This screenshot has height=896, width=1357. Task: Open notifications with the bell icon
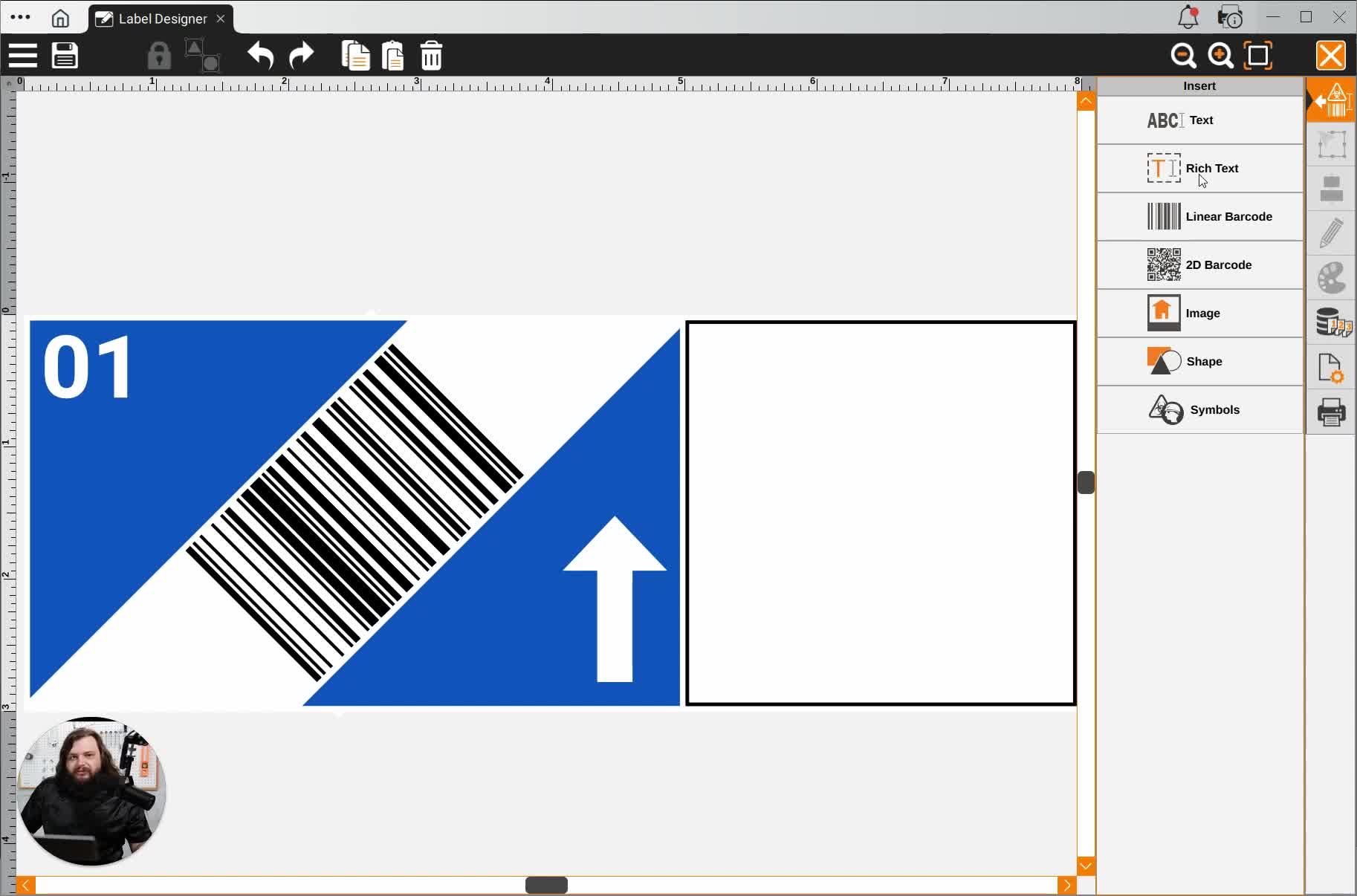click(1188, 17)
